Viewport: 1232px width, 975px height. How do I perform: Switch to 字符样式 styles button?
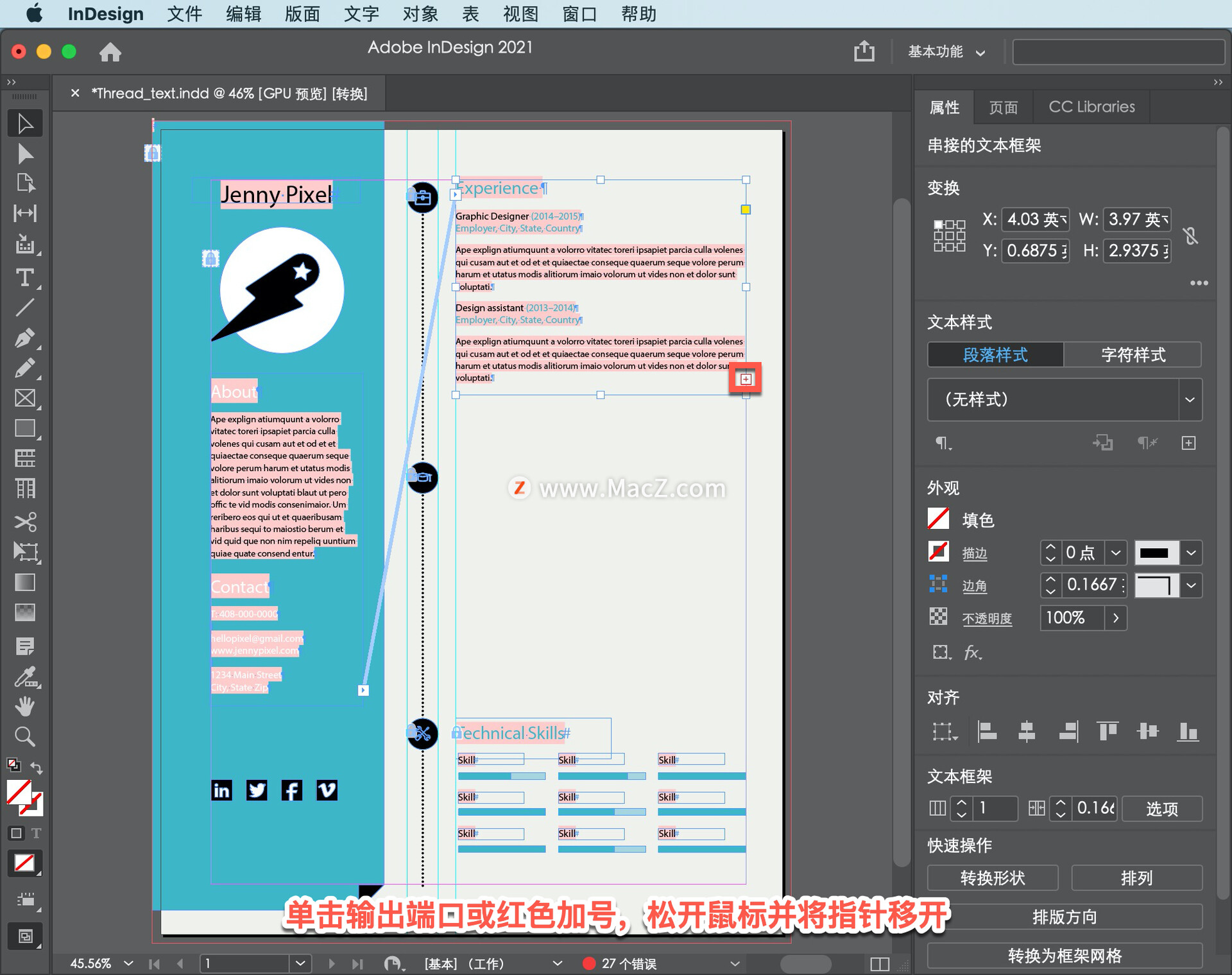click(x=1133, y=355)
